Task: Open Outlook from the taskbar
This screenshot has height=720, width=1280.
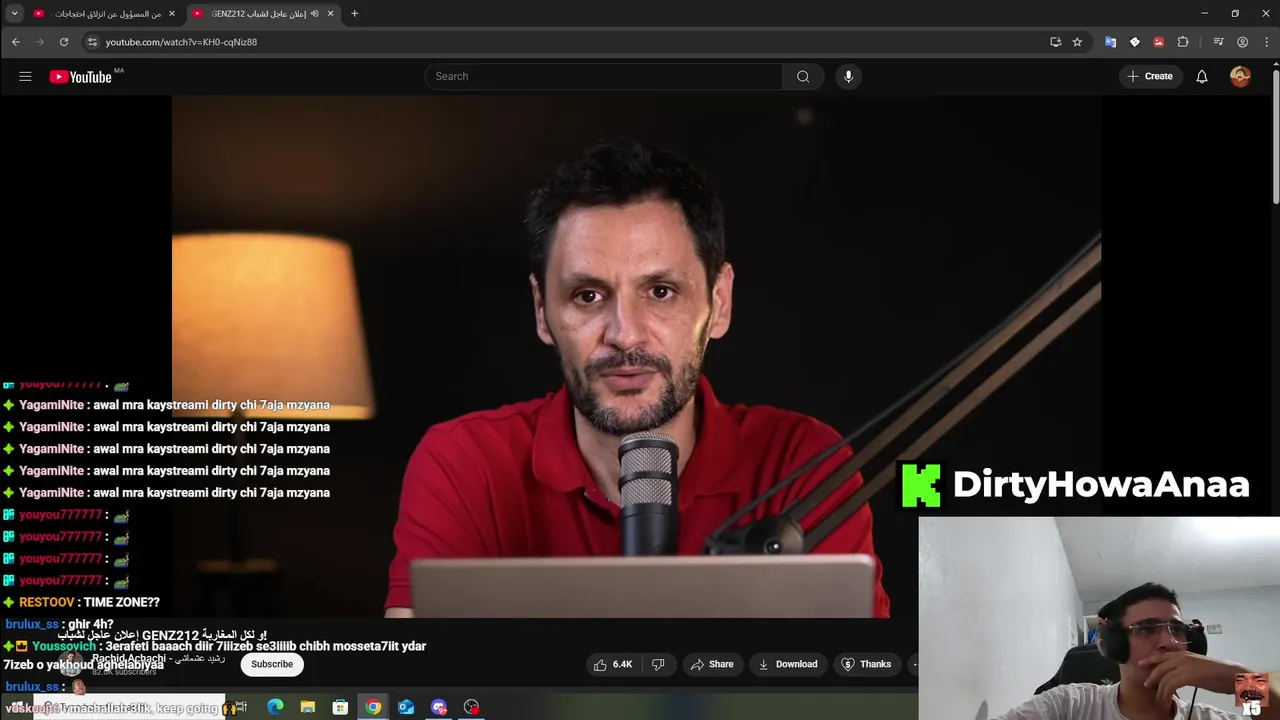Action: pyautogui.click(x=406, y=707)
